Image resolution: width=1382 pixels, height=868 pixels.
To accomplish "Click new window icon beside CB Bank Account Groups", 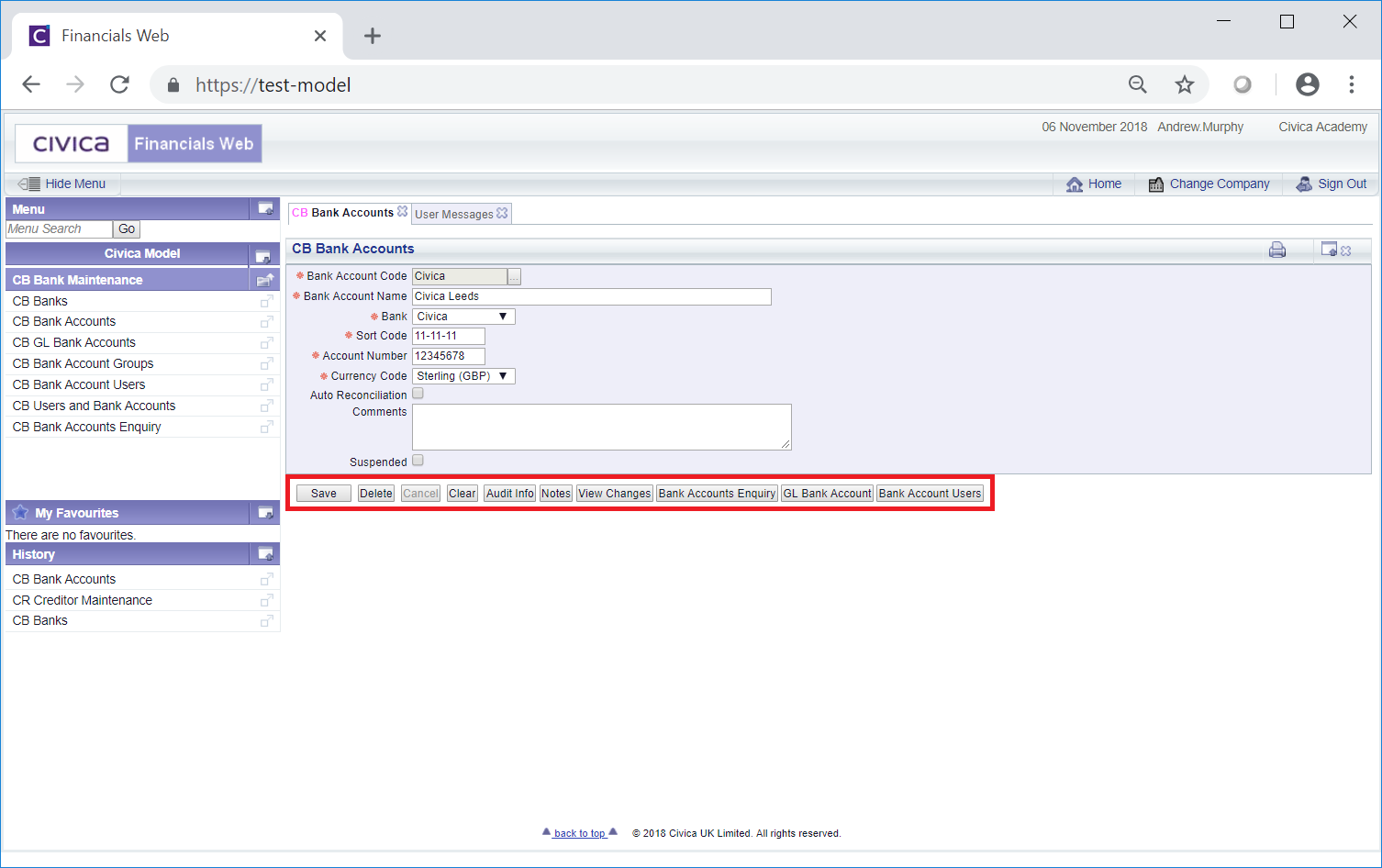I will [266, 364].
